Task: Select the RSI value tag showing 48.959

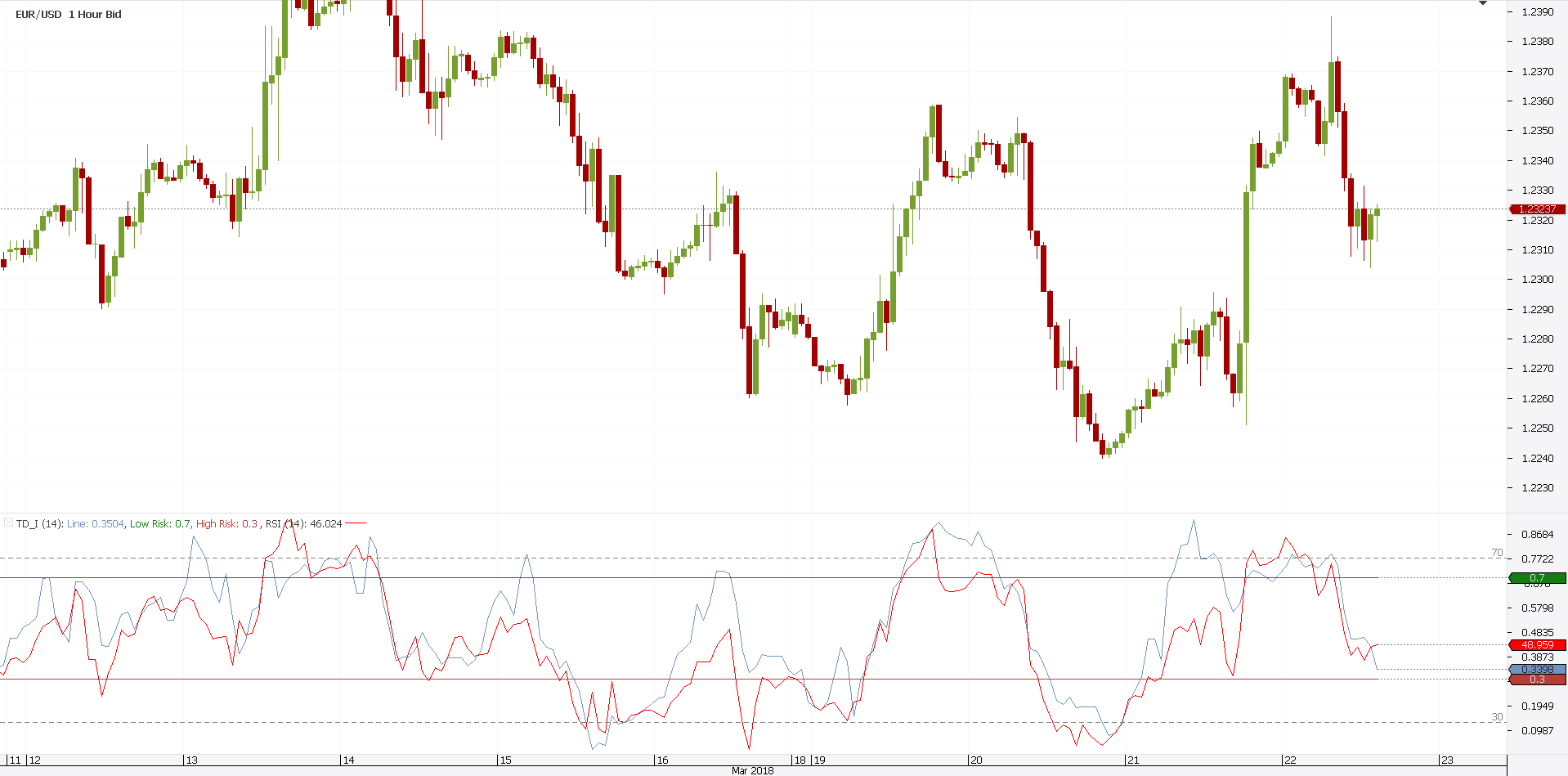Action: point(1537,645)
